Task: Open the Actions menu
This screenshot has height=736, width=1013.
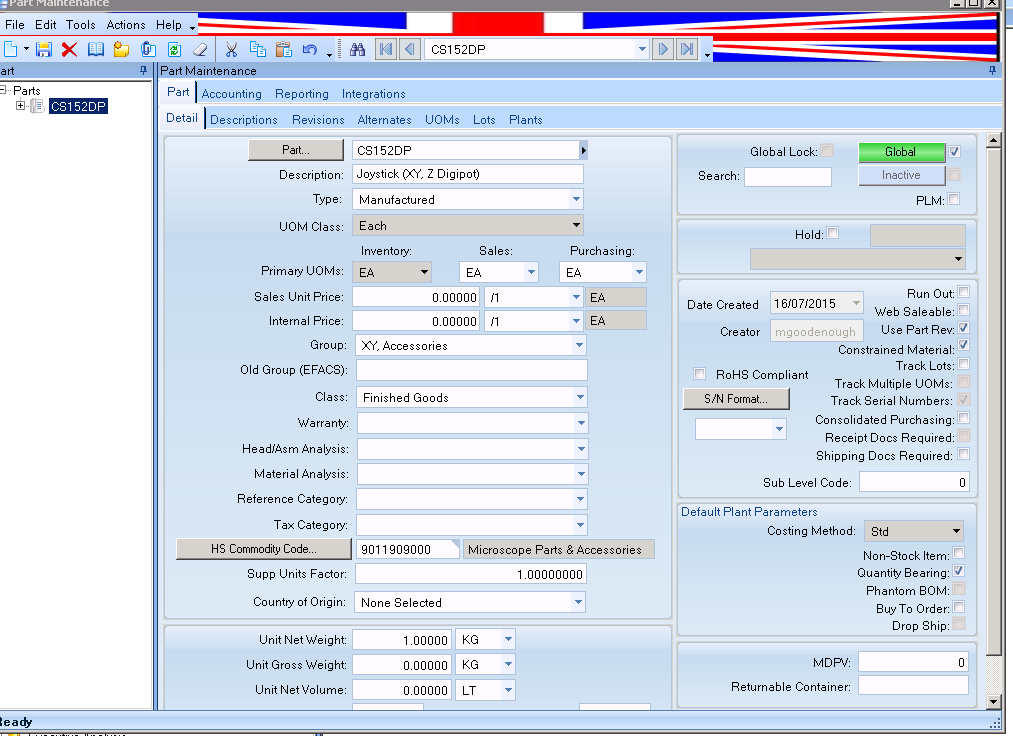Action: coord(125,24)
